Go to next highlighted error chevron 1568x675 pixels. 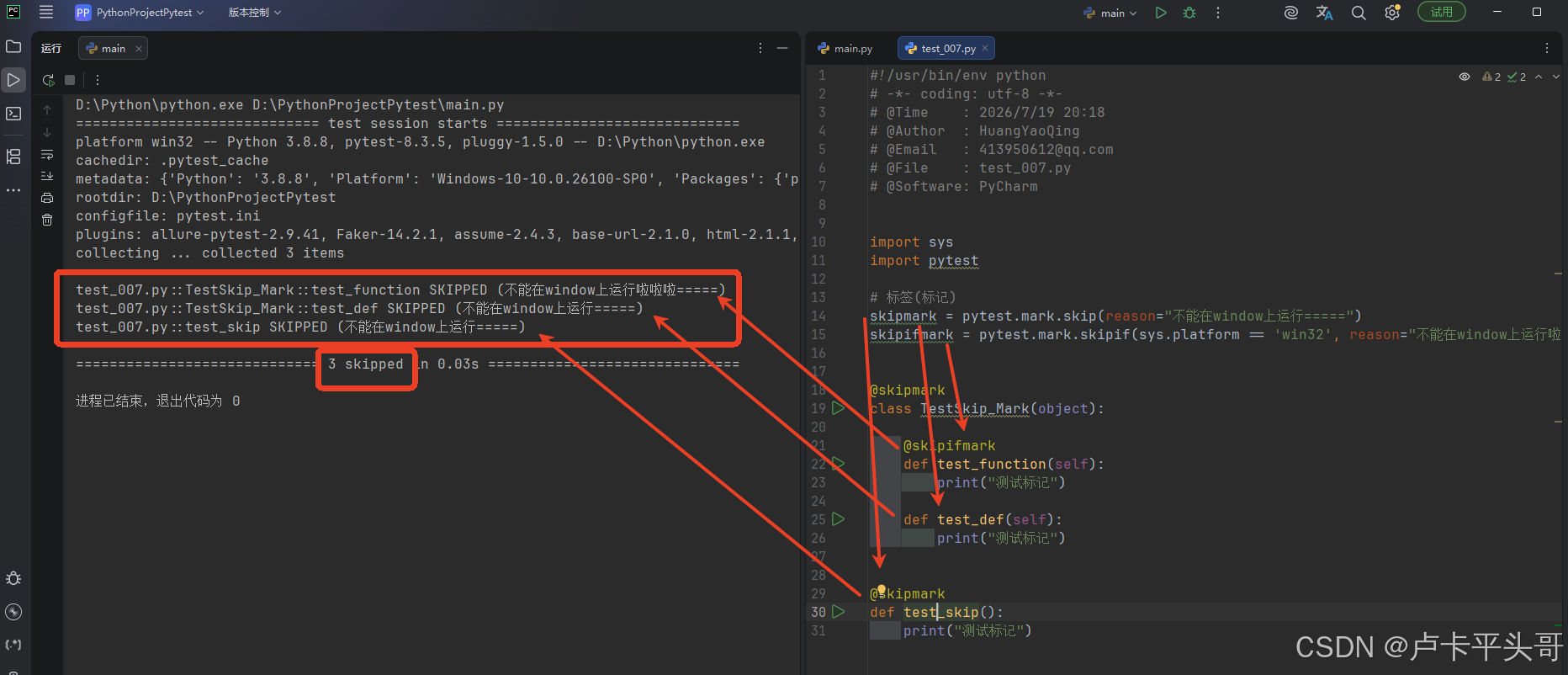(1556, 77)
